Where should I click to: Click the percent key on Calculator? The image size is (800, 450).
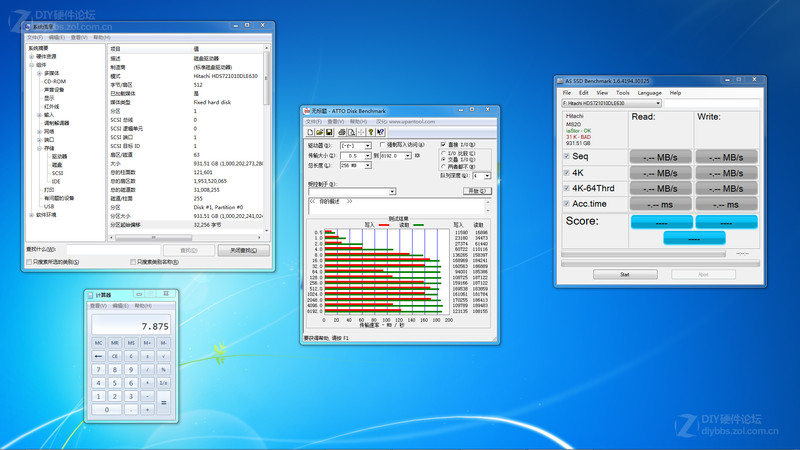pos(163,369)
